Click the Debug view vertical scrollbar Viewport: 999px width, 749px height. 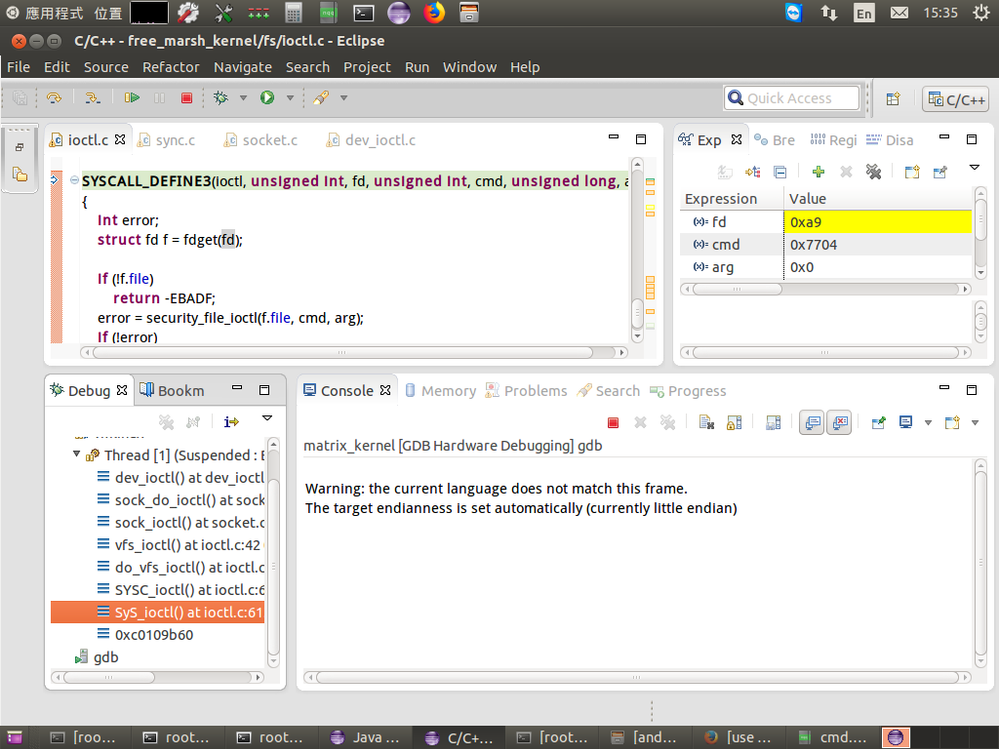(273, 551)
